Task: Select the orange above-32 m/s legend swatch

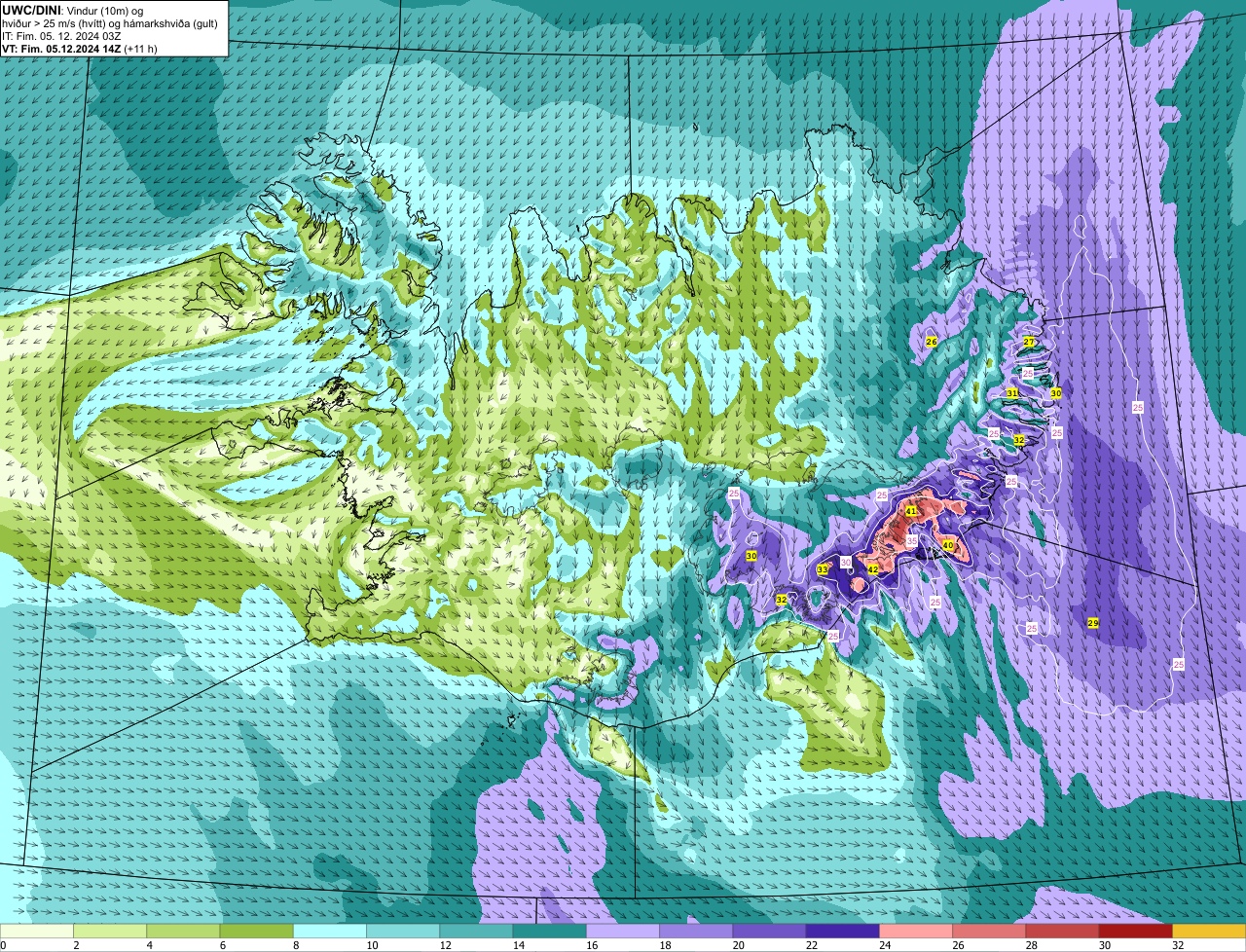Action: (1209, 932)
